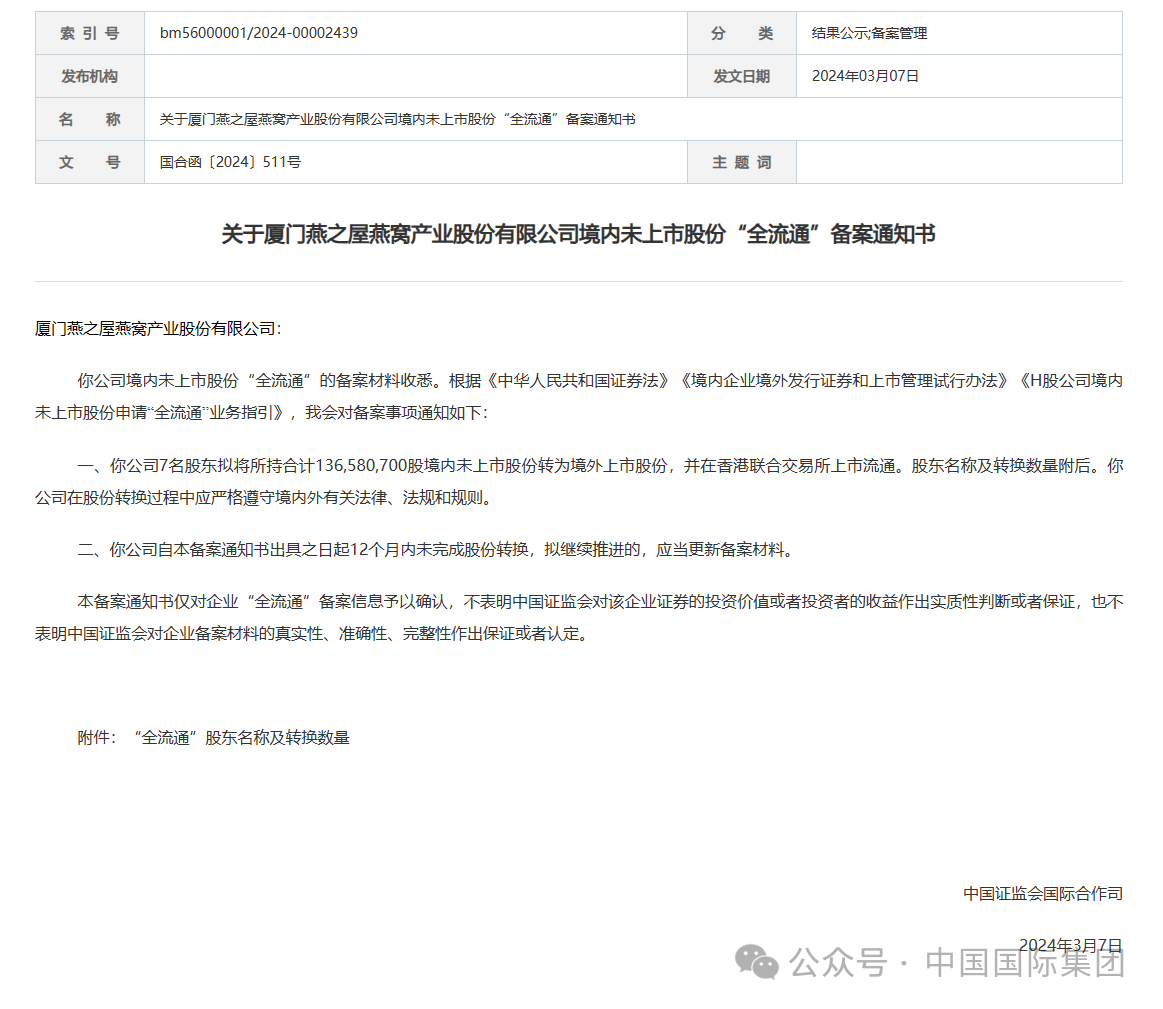Click the share count 136,580,700
1163x1009 pixels.
361,466
